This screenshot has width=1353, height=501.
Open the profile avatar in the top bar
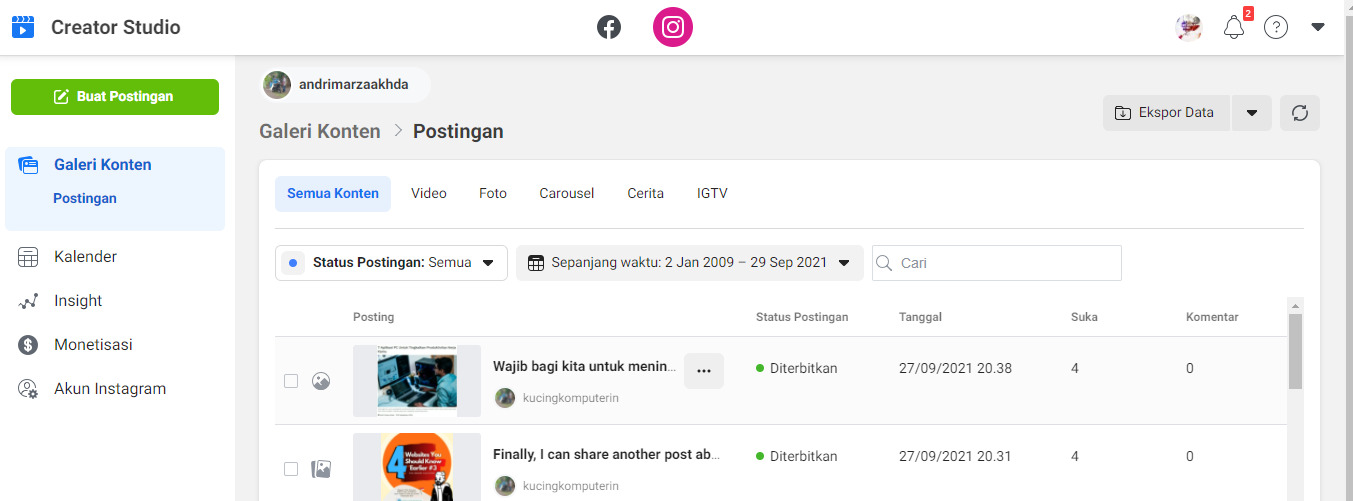pyautogui.click(x=1188, y=28)
